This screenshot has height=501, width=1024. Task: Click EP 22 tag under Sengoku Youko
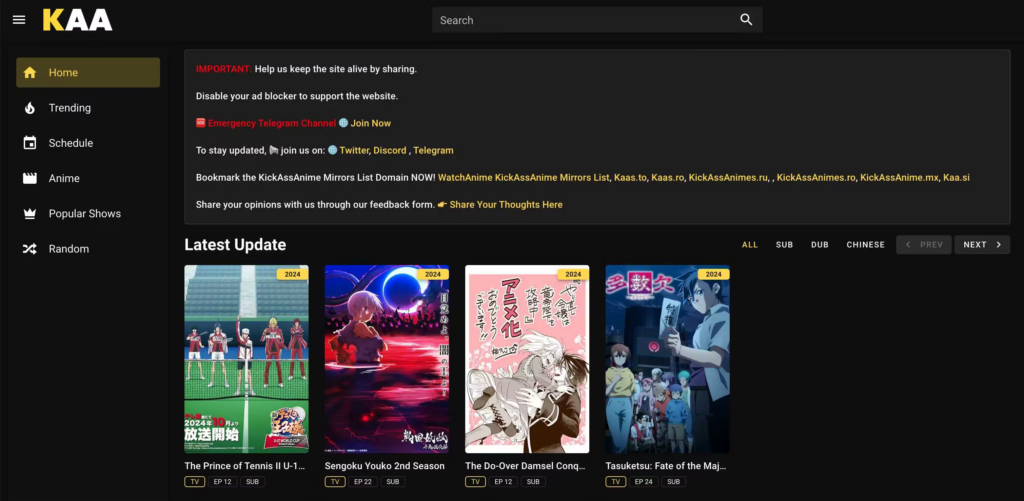point(362,482)
